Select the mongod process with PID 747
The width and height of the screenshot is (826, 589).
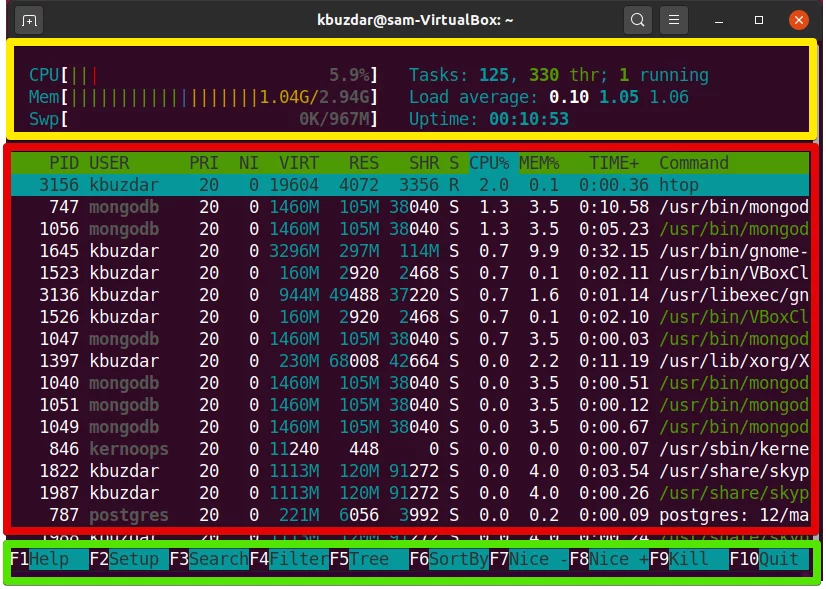(410, 207)
